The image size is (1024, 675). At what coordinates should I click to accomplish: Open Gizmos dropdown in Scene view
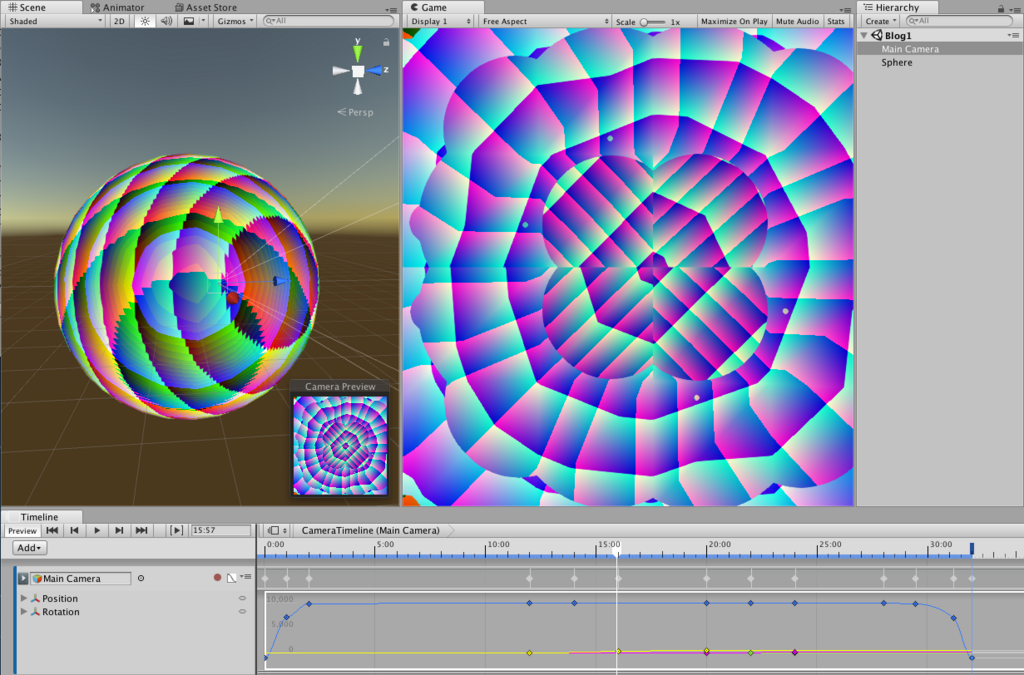click(235, 21)
